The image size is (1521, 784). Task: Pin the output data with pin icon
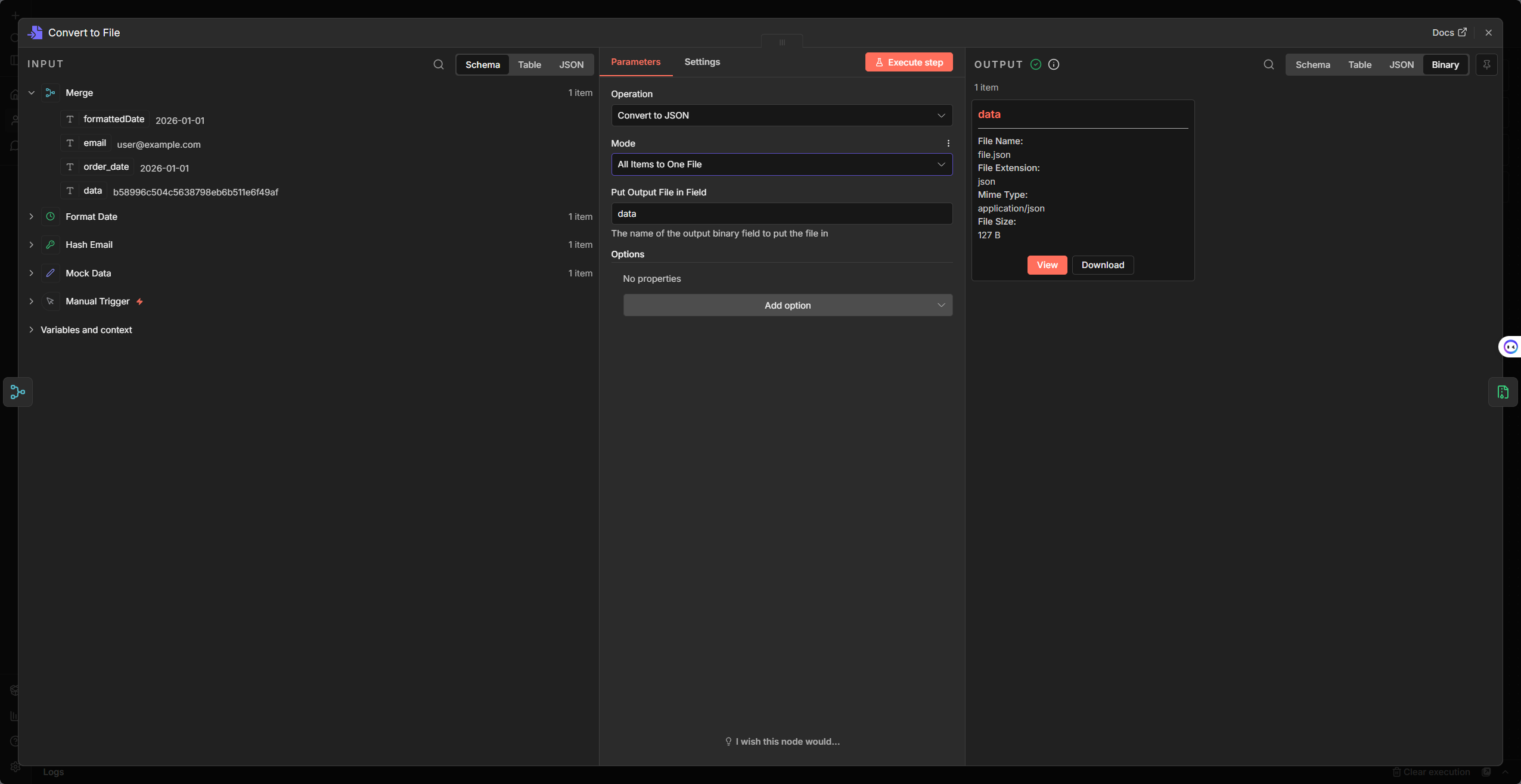click(x=1486, y=64)
